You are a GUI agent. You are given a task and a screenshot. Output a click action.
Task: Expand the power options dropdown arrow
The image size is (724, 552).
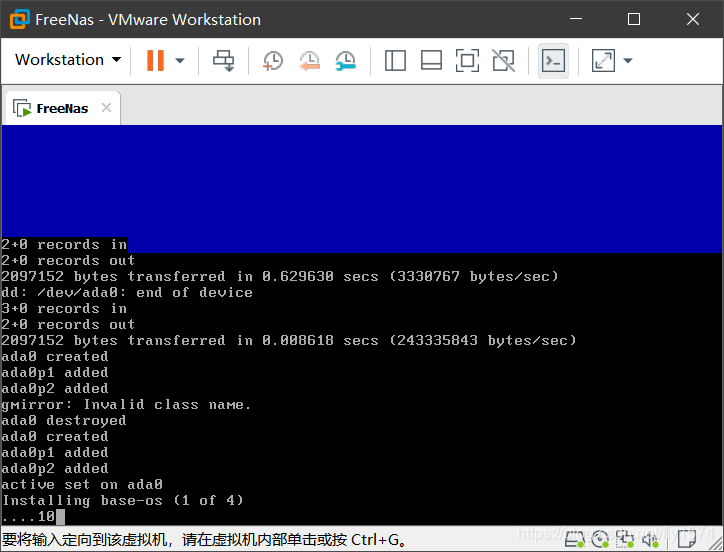pyautogui.click(x=180, y=61)
